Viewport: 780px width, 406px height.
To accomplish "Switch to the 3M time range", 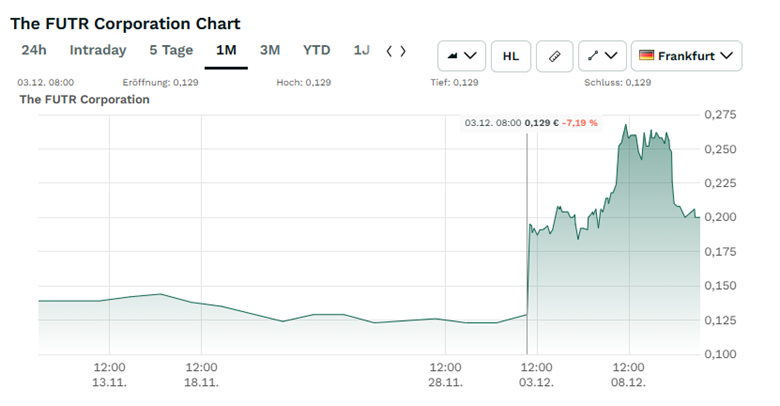I will 270,50.
